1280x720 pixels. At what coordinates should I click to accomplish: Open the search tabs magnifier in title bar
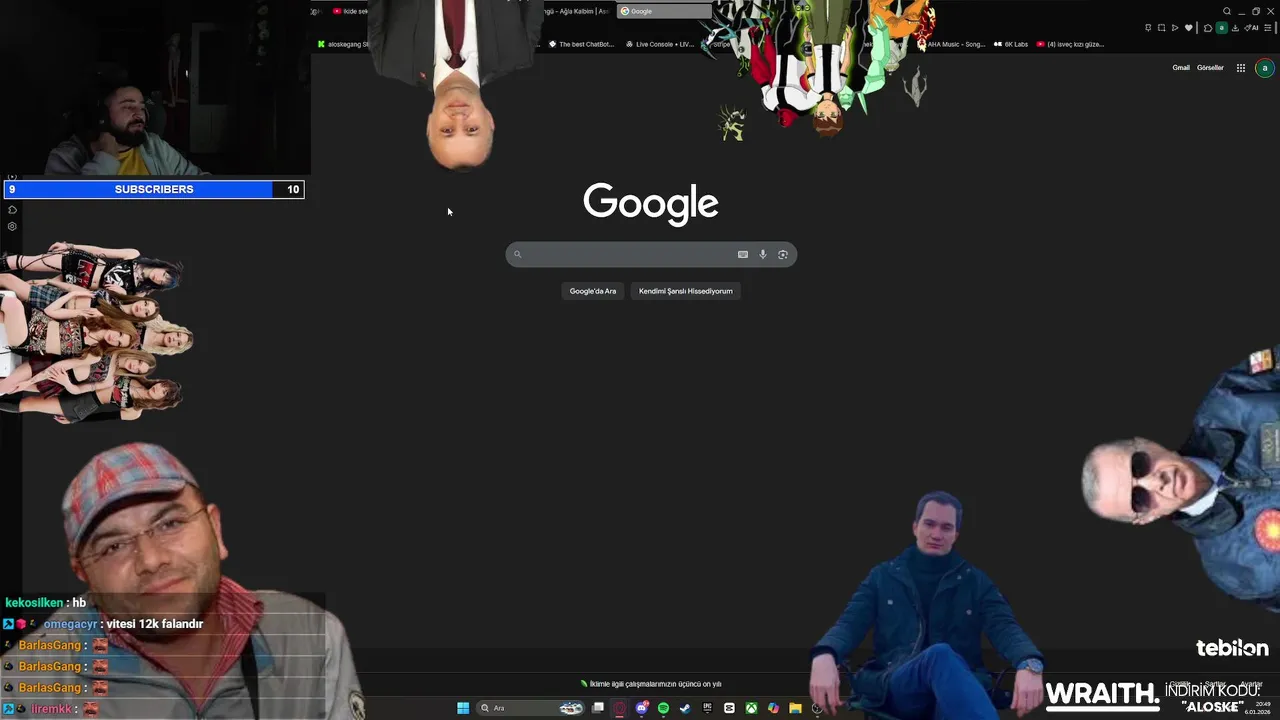tap(1227, 11)
